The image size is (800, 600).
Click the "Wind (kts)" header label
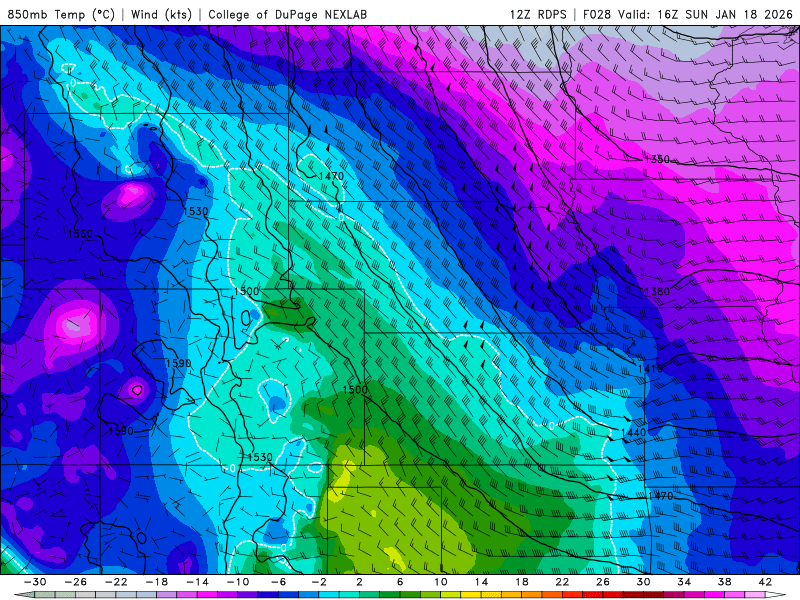[161, 14]
